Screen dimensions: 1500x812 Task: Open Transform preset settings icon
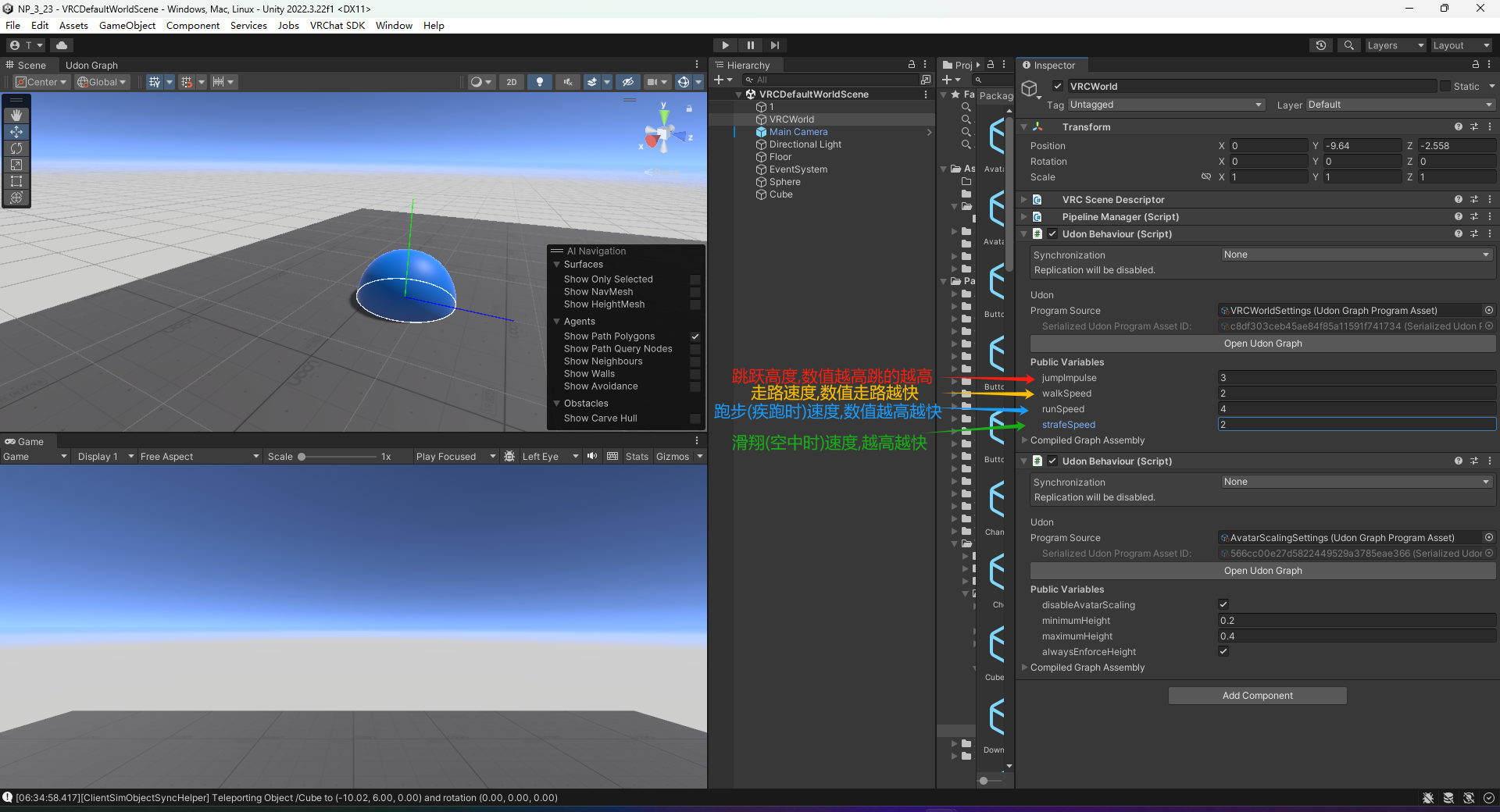[x=1474, y=126]
